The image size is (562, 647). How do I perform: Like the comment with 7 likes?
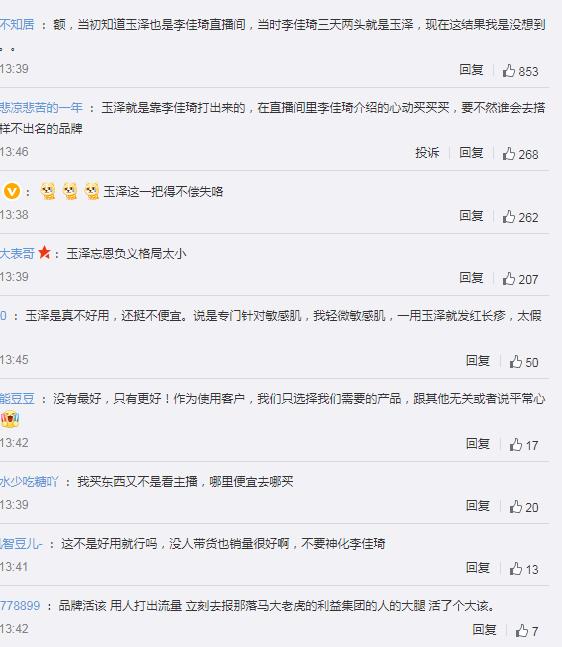[x=527, y=631]
